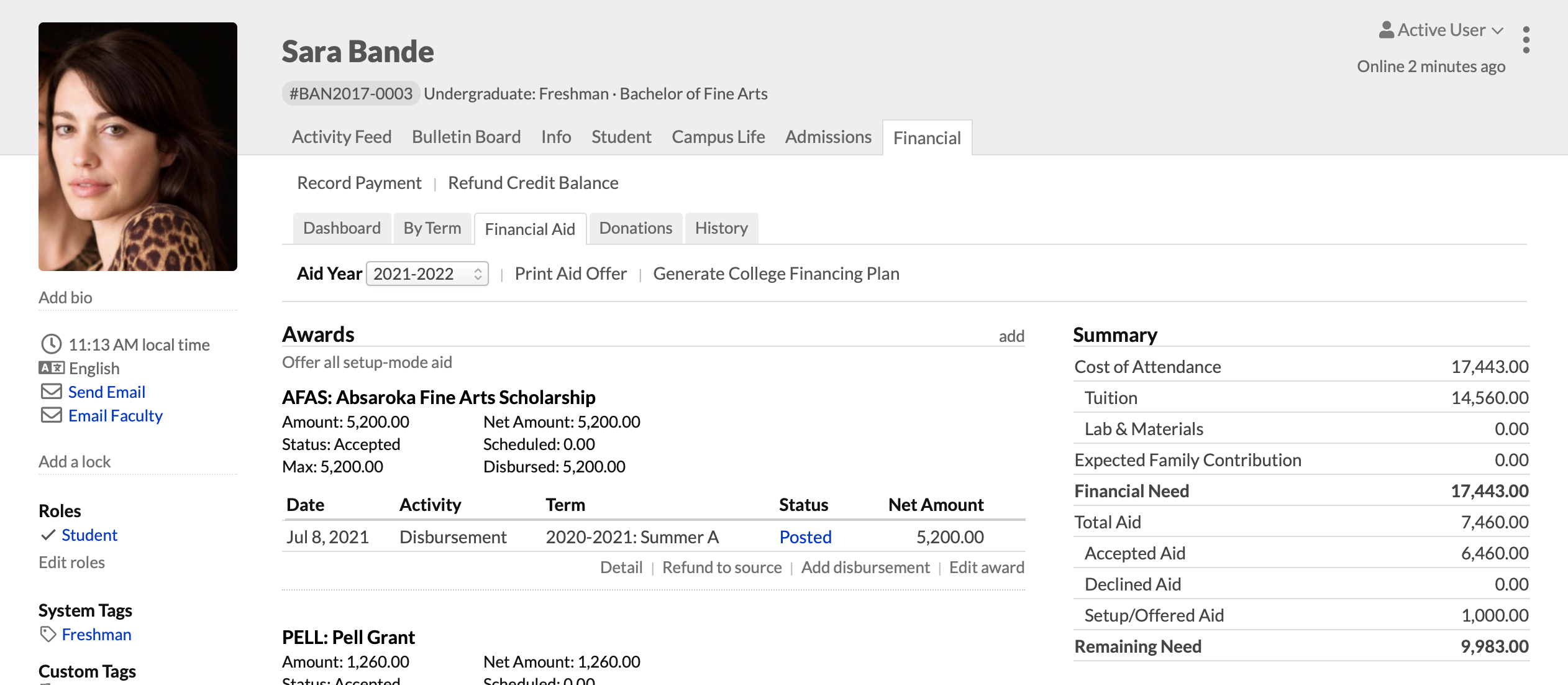Open the Aid Year 2021-2022 dropdown
The image size is (1568, 685).
point(427,274)
